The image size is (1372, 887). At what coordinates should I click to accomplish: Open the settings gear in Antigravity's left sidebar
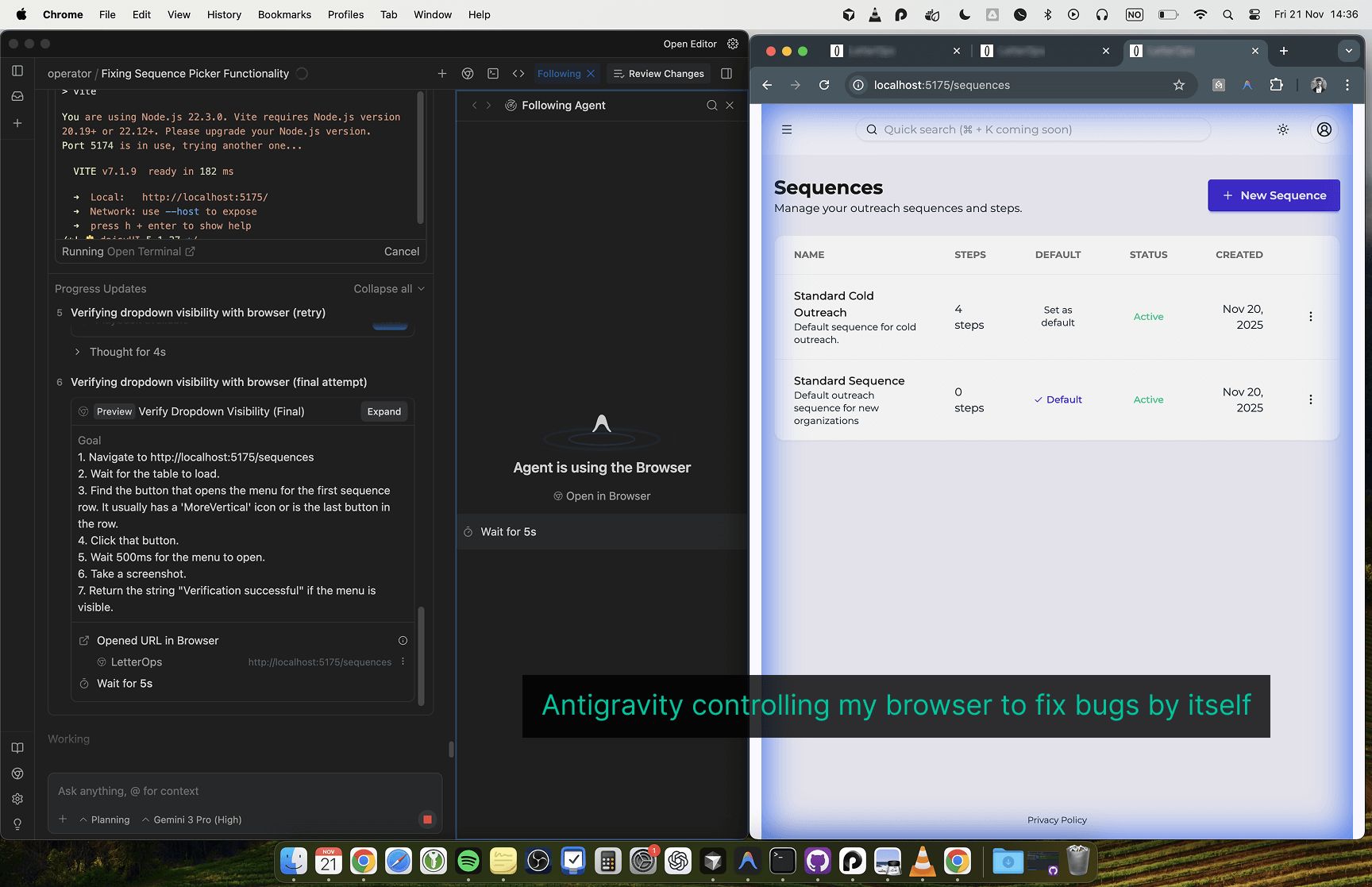click(17, 799)
